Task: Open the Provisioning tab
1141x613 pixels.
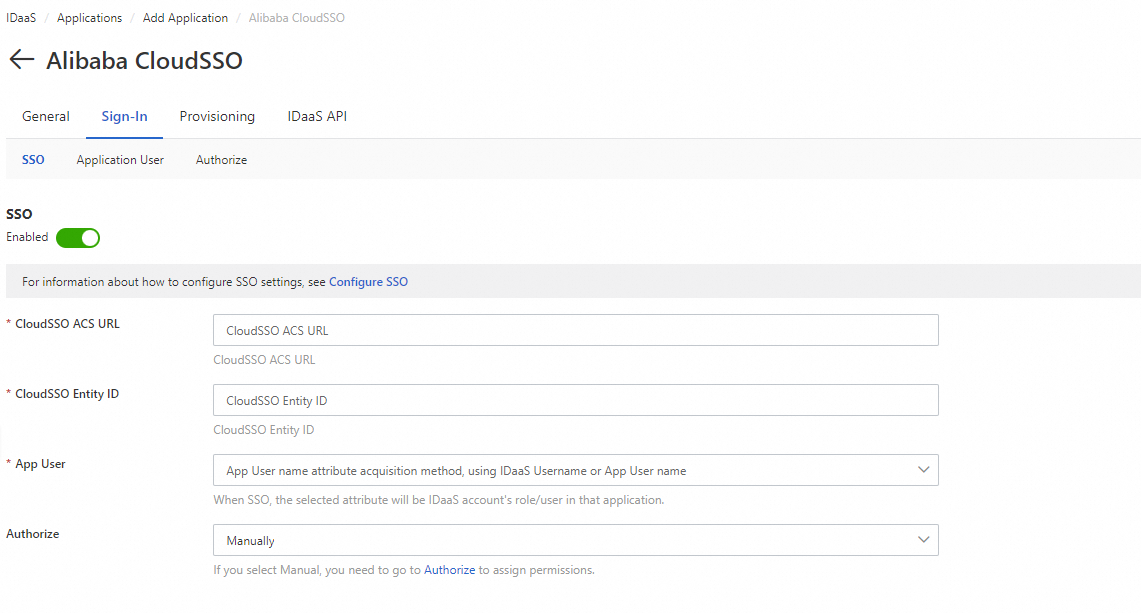Action: coord(217,116)
